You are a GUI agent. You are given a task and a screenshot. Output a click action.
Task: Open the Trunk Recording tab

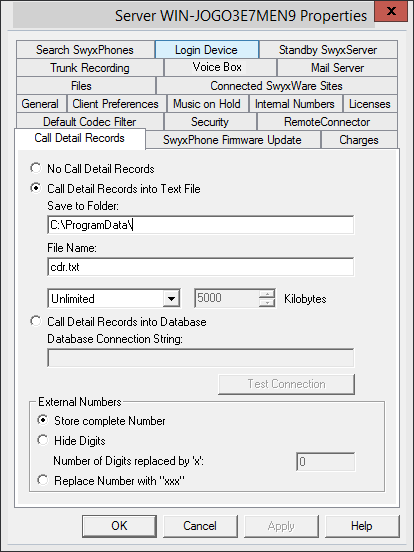click(x=90, y=68)
